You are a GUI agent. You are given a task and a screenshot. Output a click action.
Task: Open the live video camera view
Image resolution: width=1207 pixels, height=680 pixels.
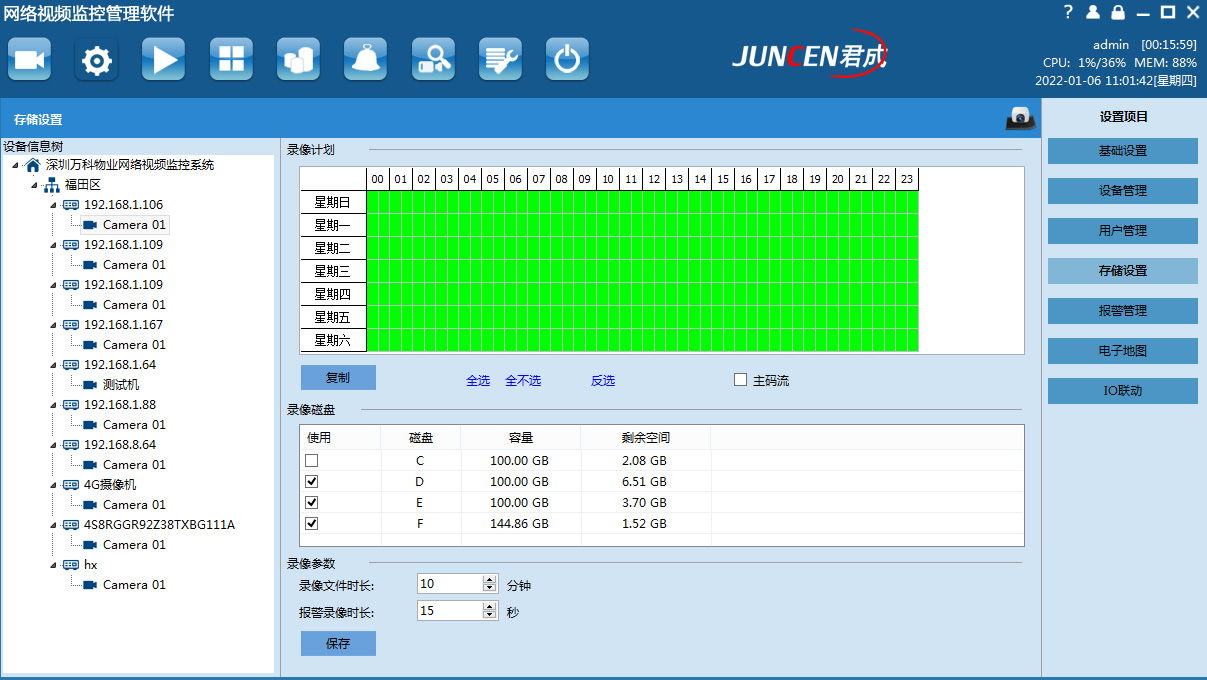click(29, 60)
